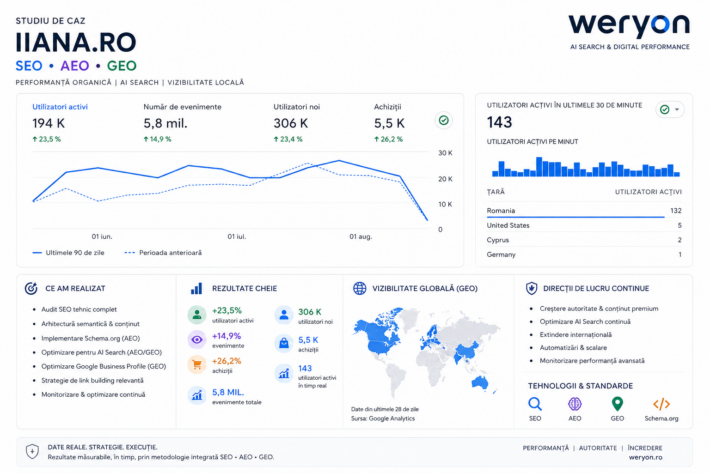This screenshot has height=473, width=710.
Task: Click the TEHNOLOGII & STANDARDE heading
Action: 580,386
